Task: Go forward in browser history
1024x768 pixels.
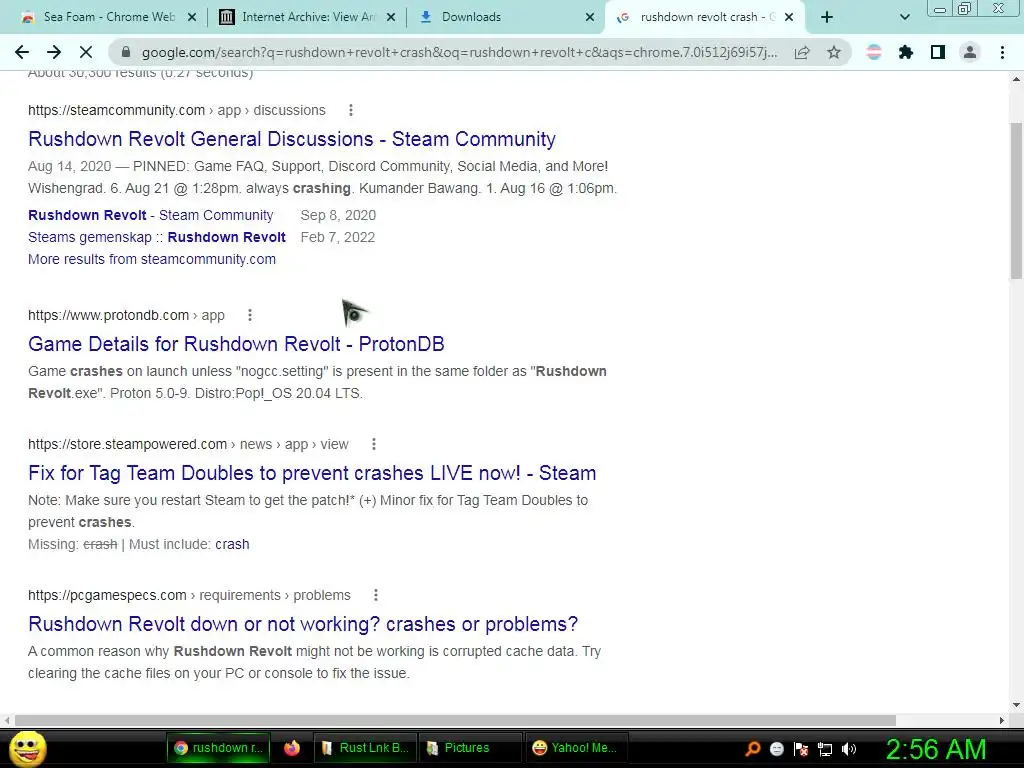Action: [54, 52]
